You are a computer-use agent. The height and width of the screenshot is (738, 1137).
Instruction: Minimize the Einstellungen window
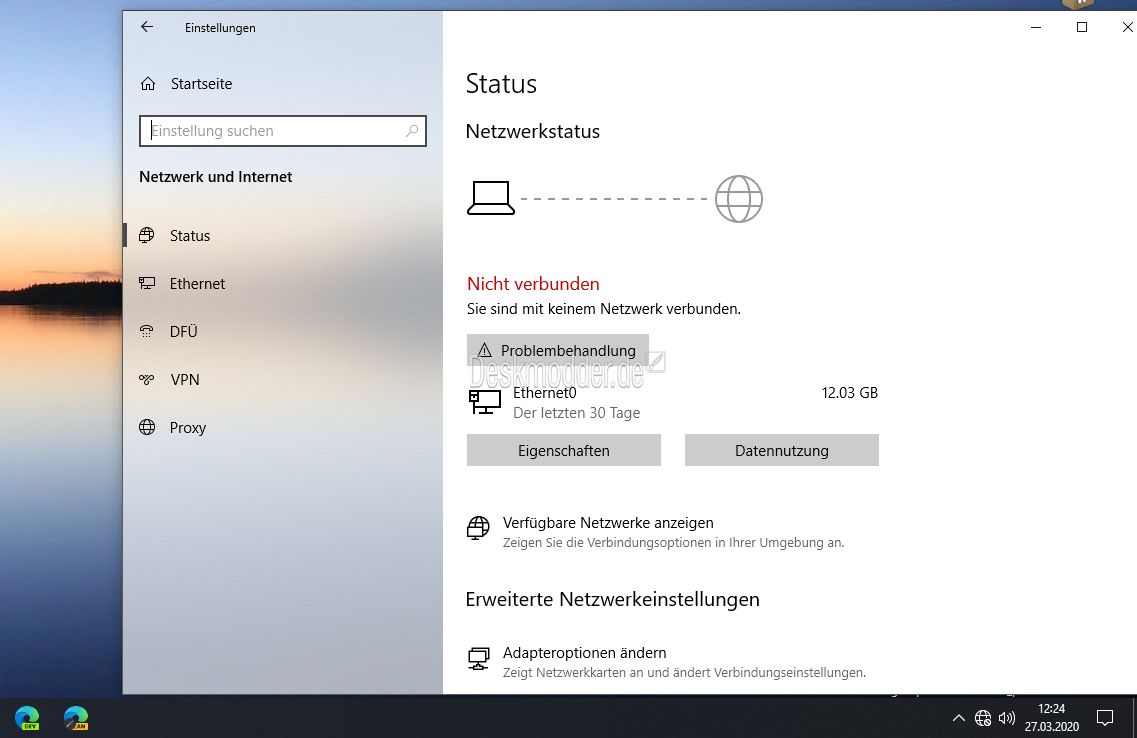click(x=1035, y=27)
